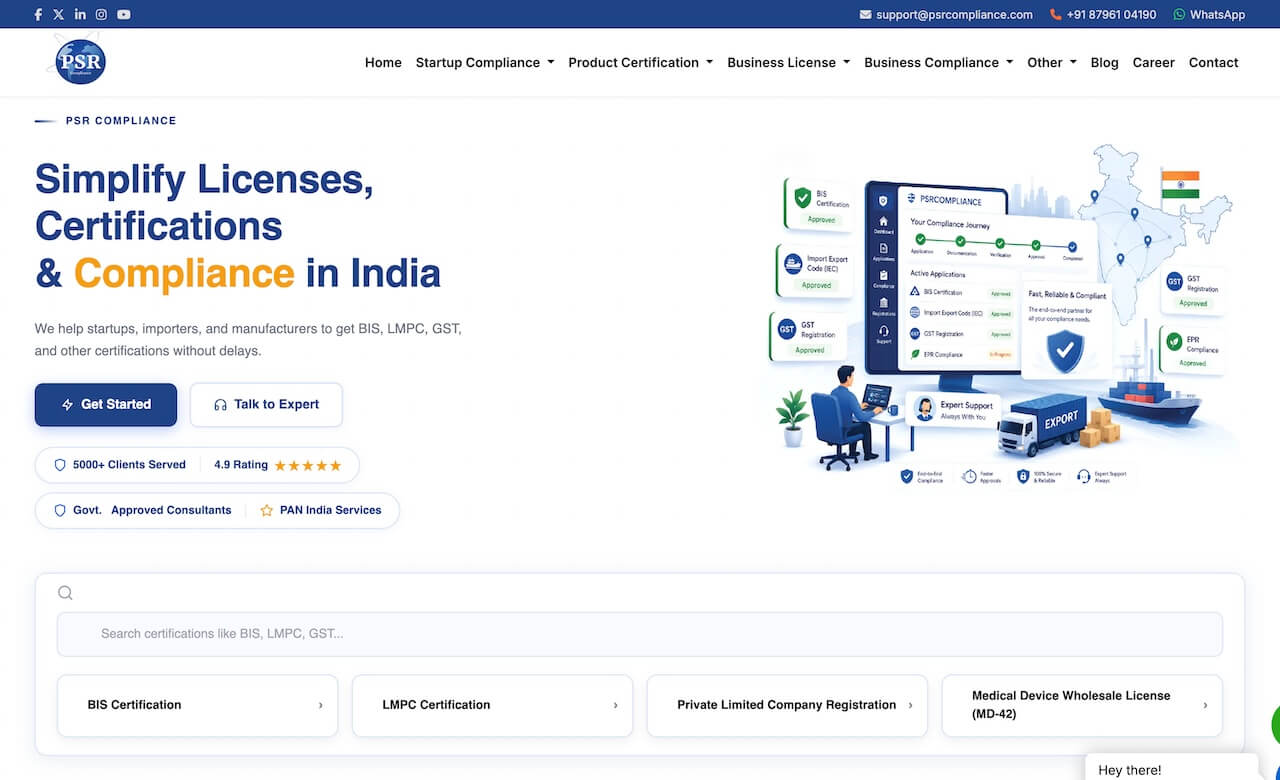Open the Blog page
Viewport: 1280px width, 780px height.
1105,62
